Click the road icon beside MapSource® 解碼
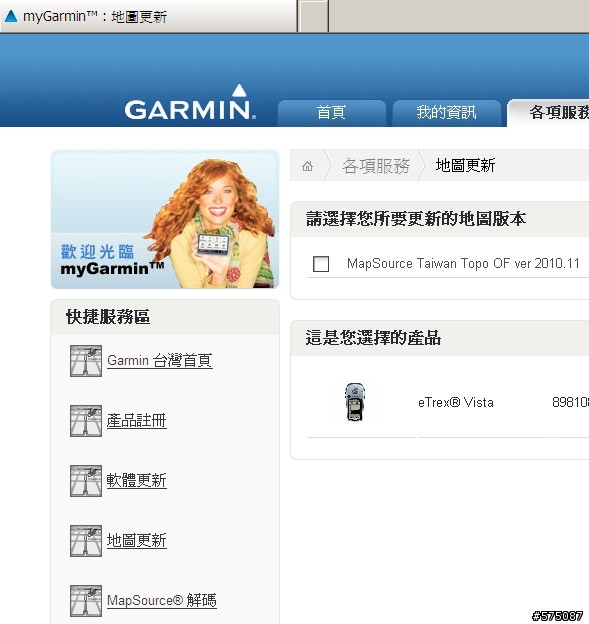 (86, 601)
